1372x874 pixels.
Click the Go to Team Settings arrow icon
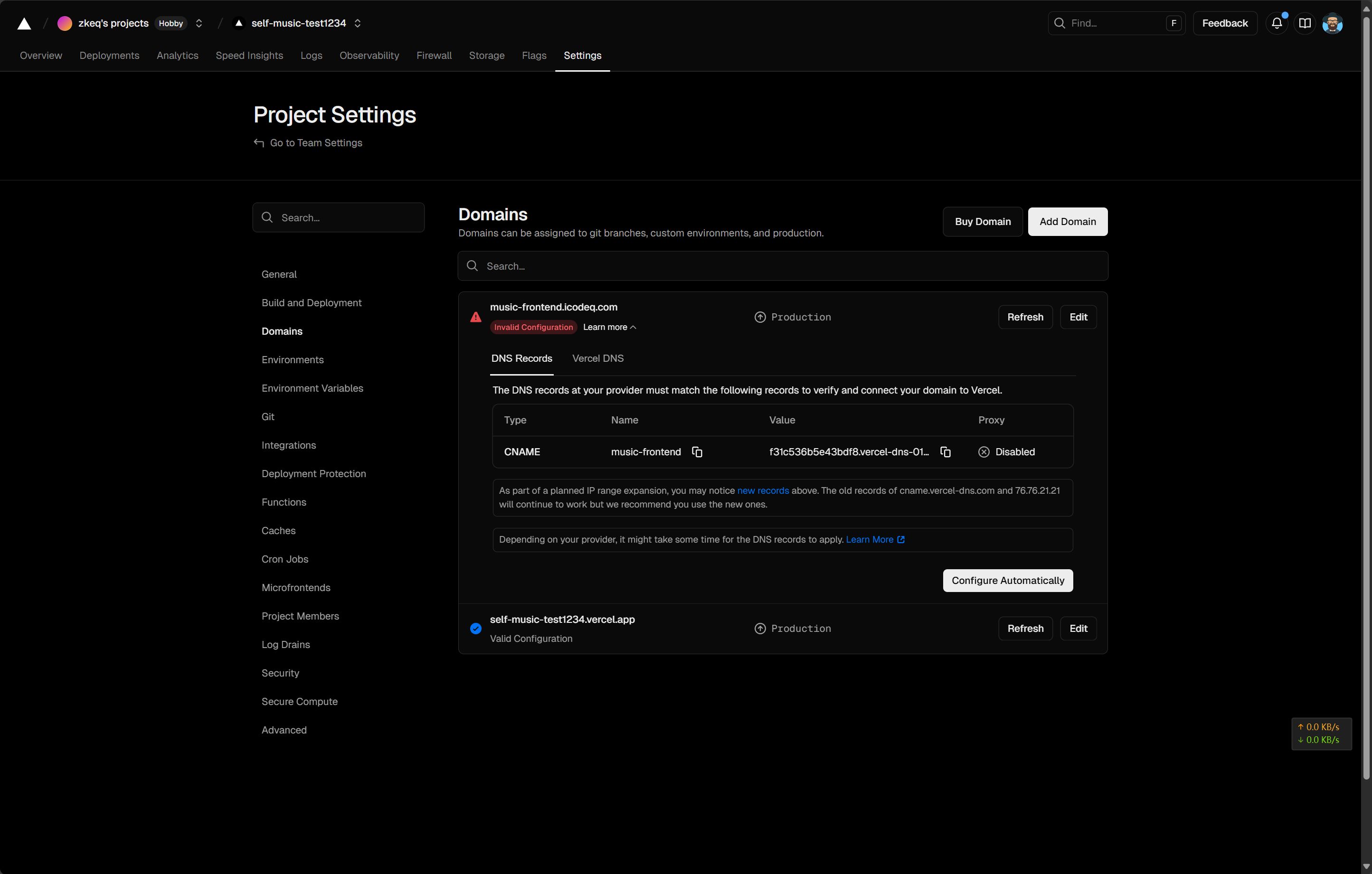(259, 143)
